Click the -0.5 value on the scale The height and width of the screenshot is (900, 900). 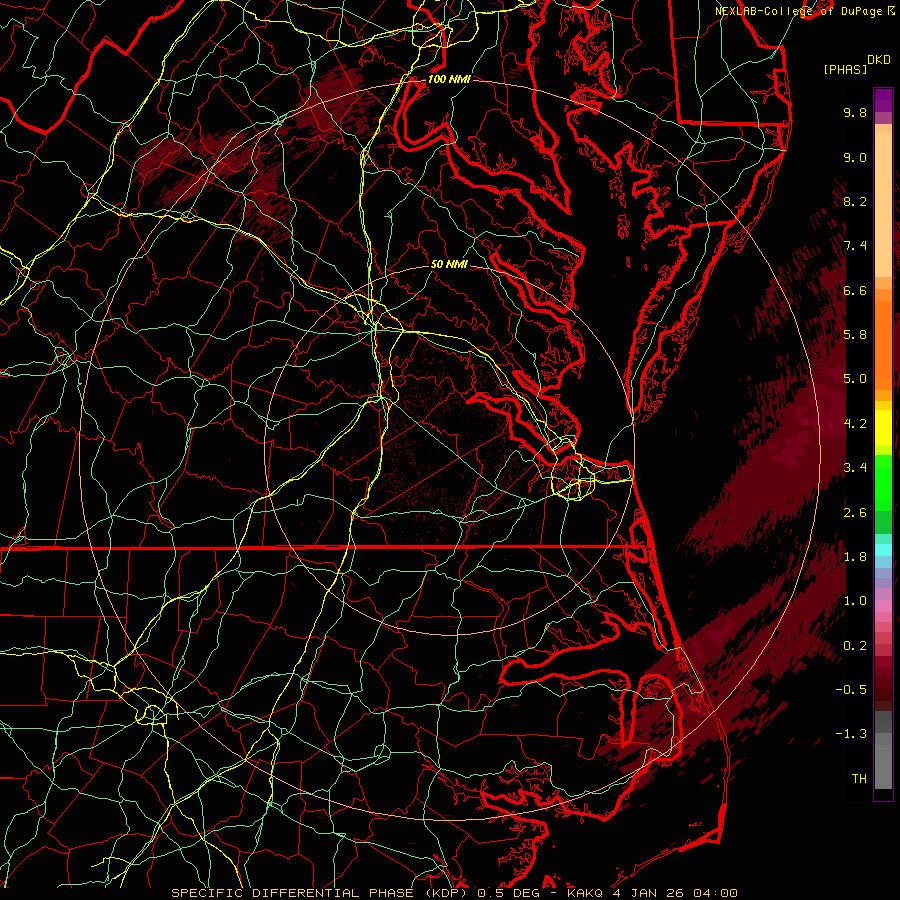click(x=851, y=690)
